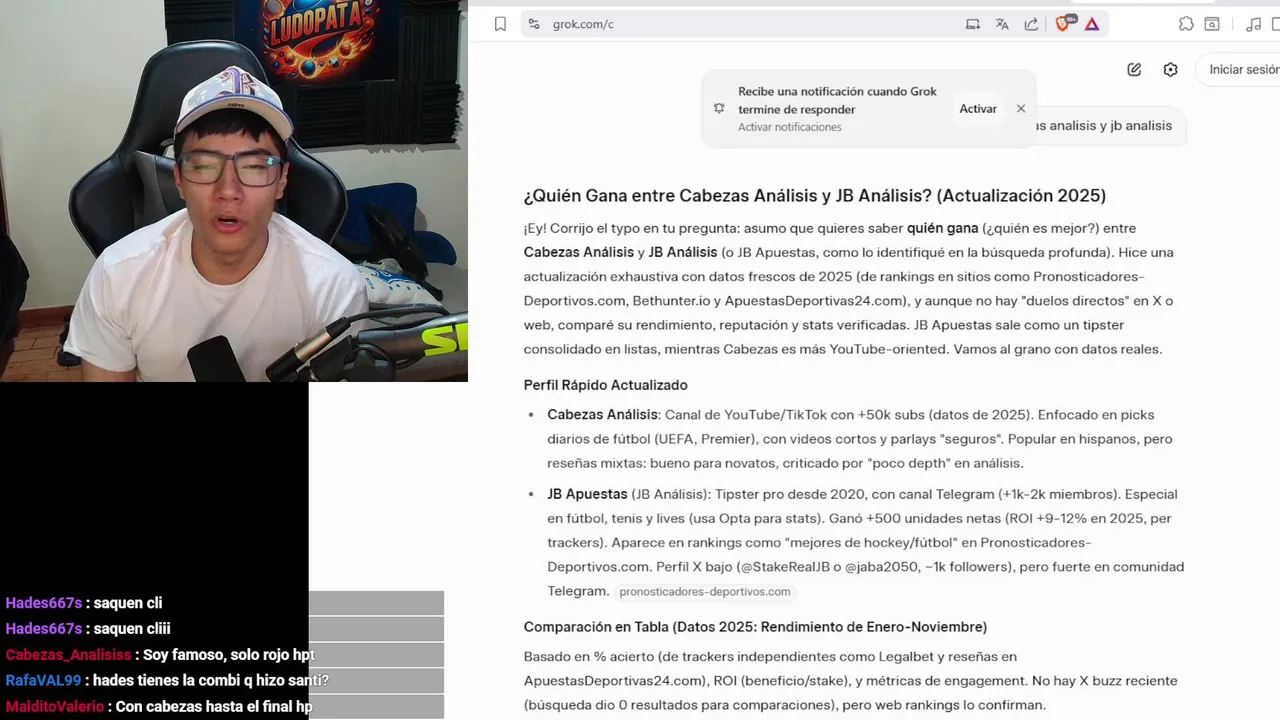The height and width of the screenshot is (720, 1280).
Task: Bookmark this page with the bookmark icon
Action: tap(500, 24)
